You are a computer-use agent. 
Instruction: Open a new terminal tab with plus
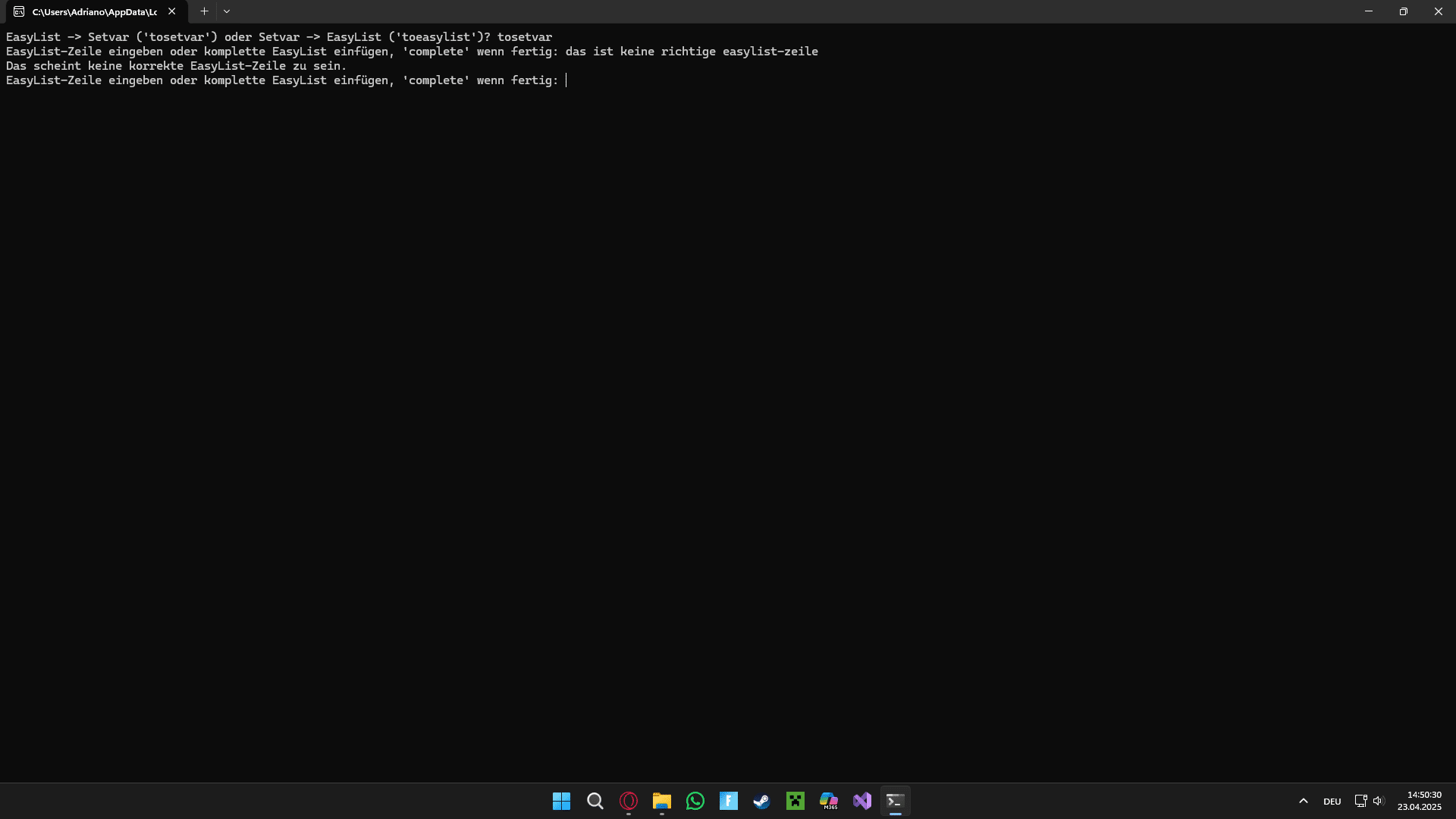click(204, 11)
